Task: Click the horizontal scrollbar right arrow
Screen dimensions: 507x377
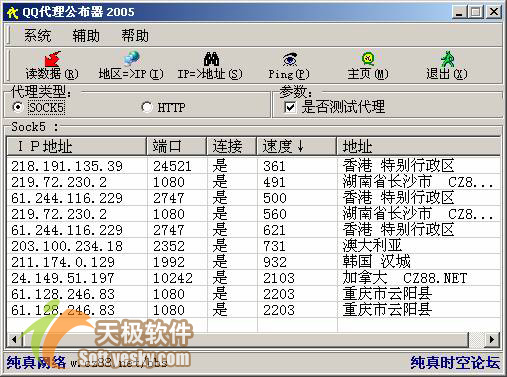Action: pyautogui.click(x=492, y=340)
